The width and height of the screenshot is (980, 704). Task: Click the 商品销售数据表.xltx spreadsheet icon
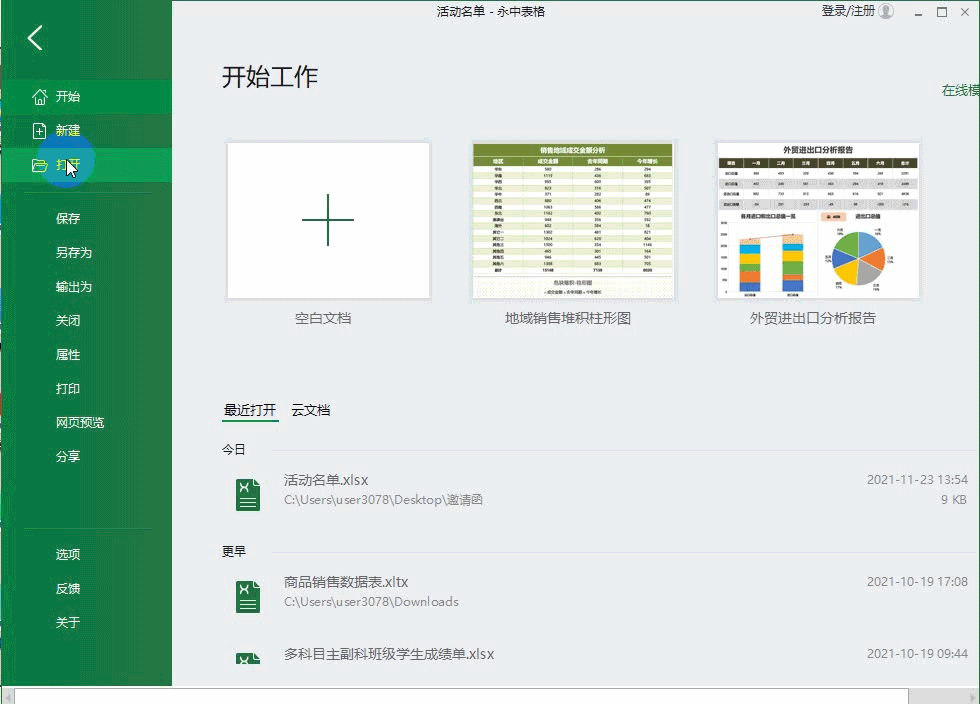pos(247,596)
